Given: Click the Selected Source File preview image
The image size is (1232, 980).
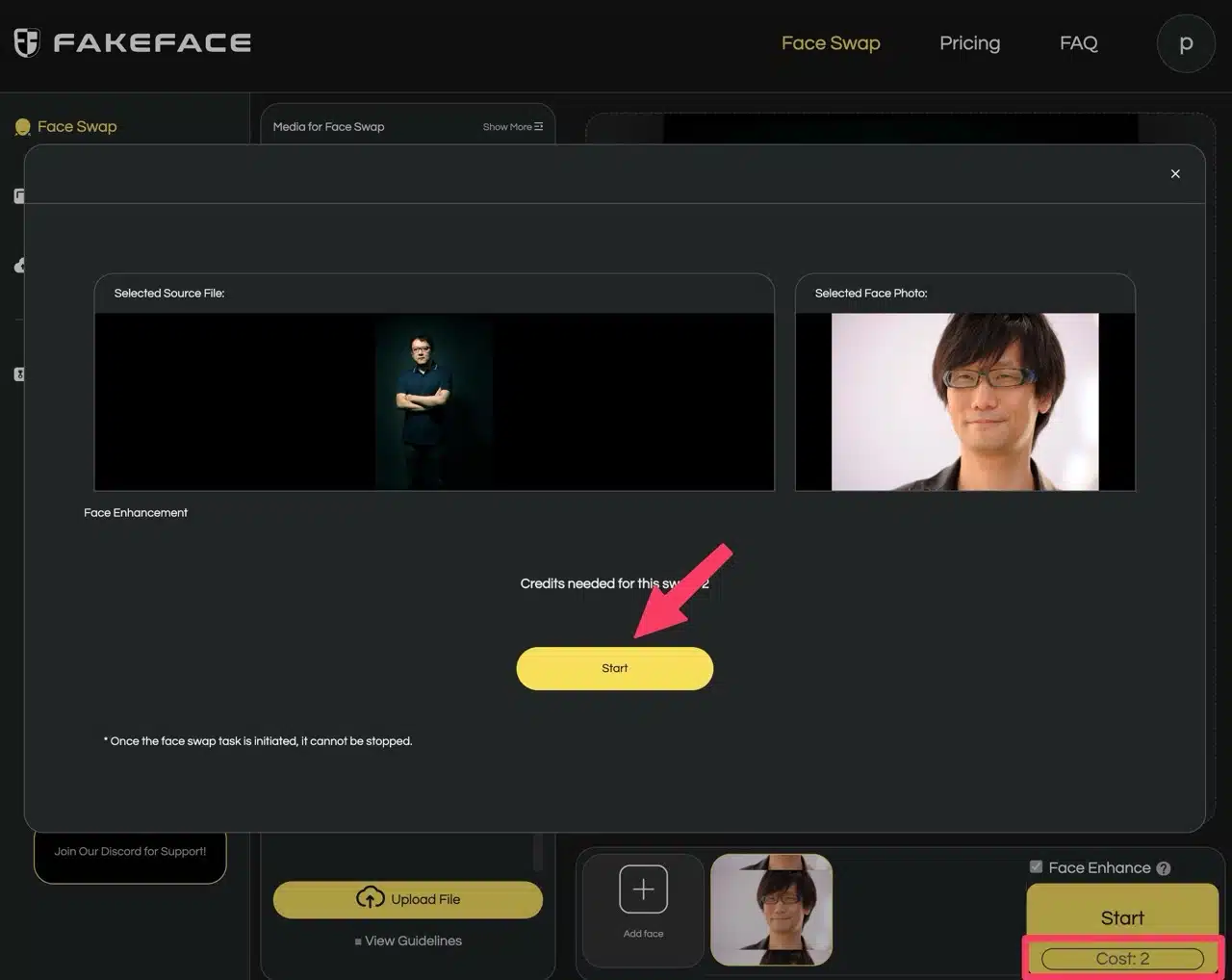Looking at the screenshot, I should 434,401.
